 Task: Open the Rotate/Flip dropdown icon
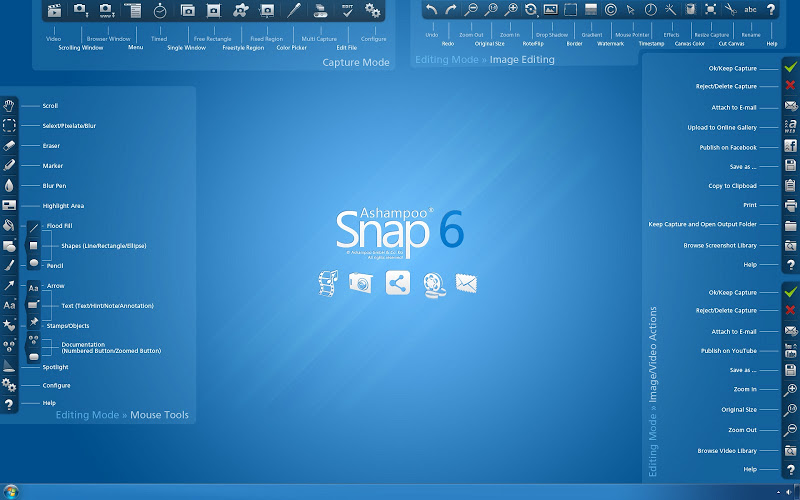(x=531, y=9)
